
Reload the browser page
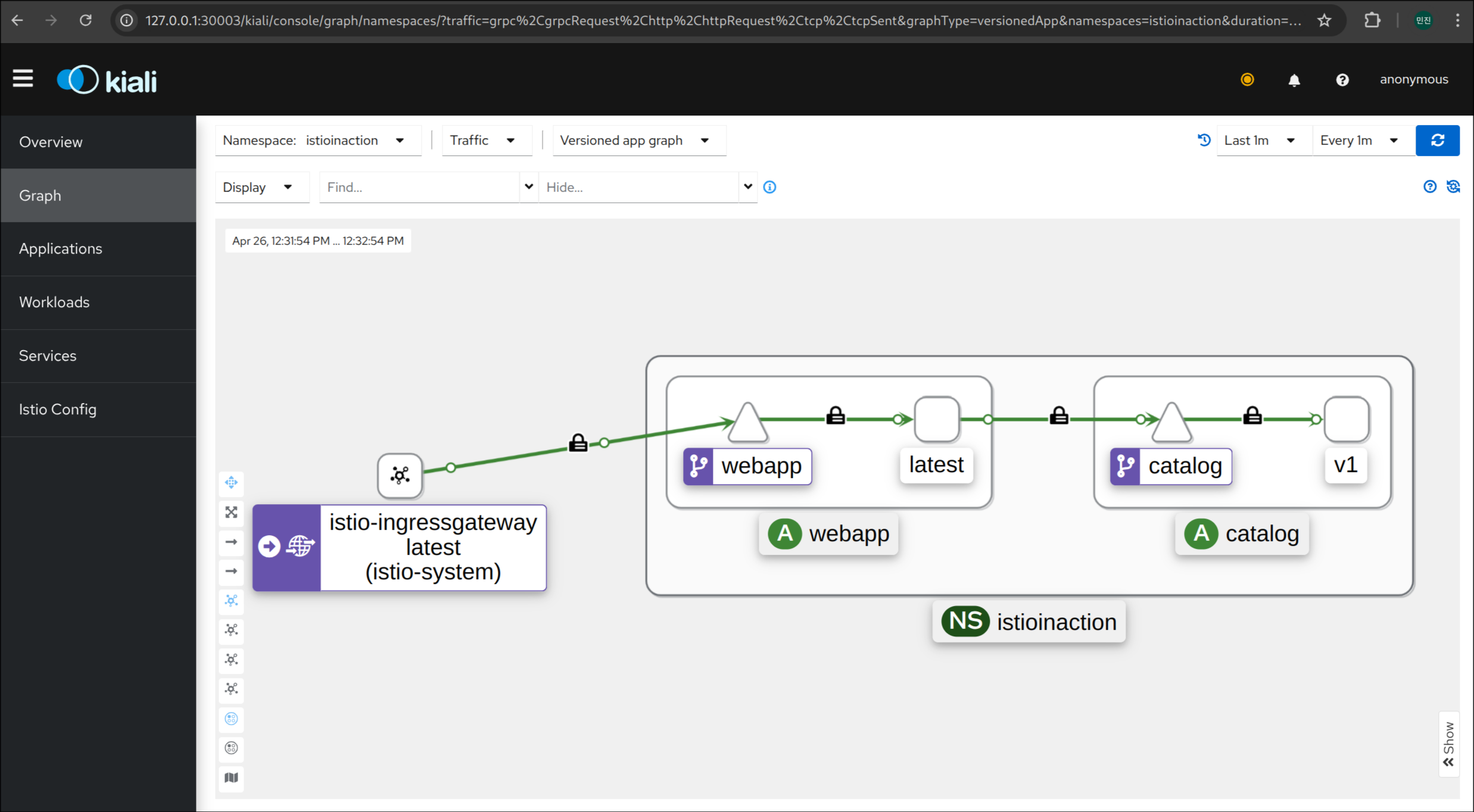click(86, 21)
